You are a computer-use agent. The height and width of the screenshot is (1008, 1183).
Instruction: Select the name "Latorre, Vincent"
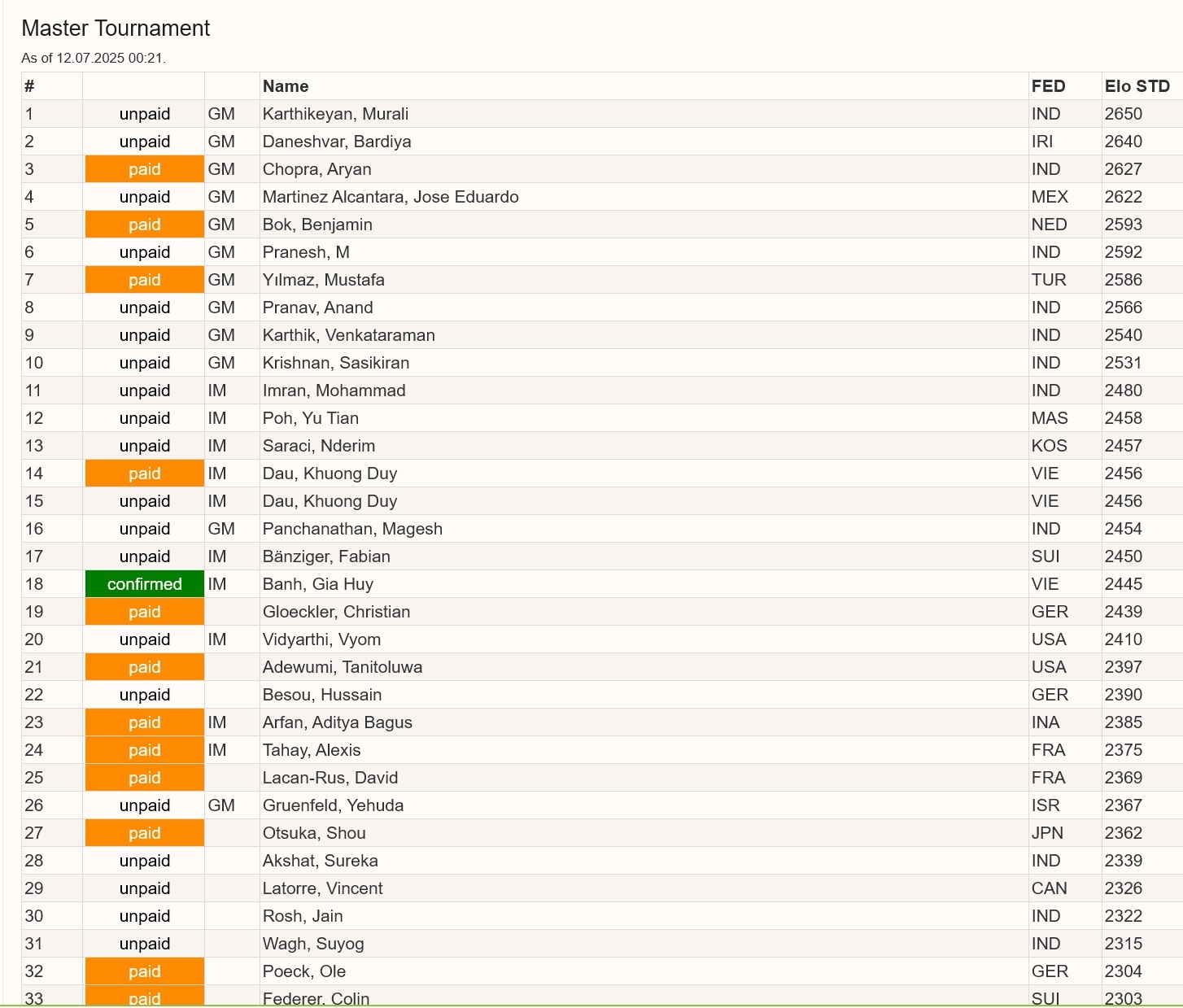[322, 888]
